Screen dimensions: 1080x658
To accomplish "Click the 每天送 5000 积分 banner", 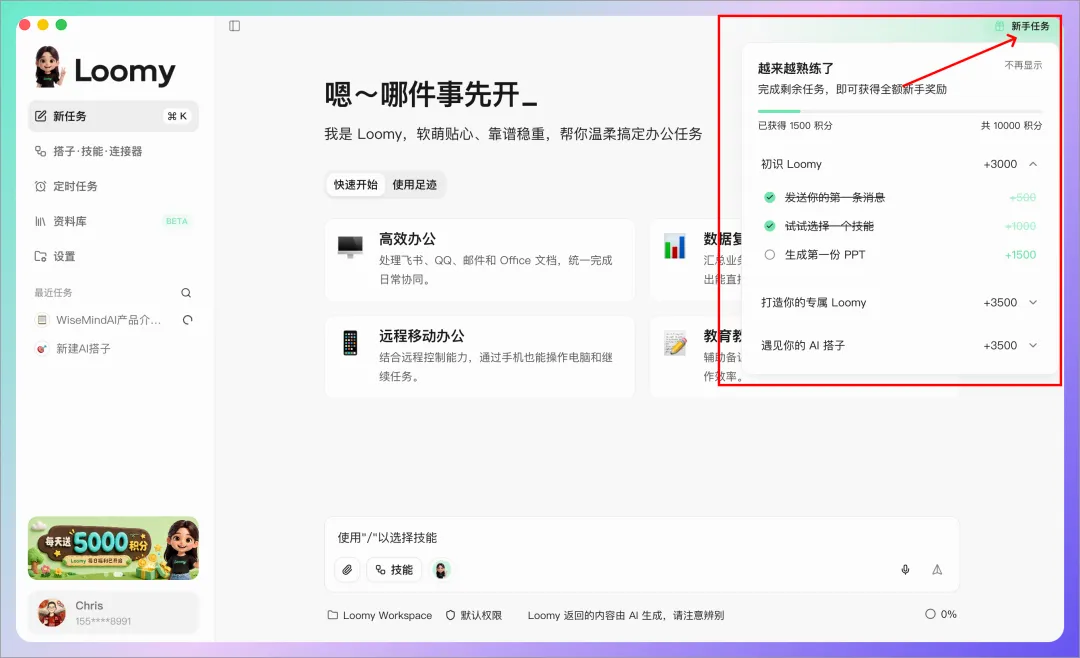I will pyautogui.click(x=113, y=548).
